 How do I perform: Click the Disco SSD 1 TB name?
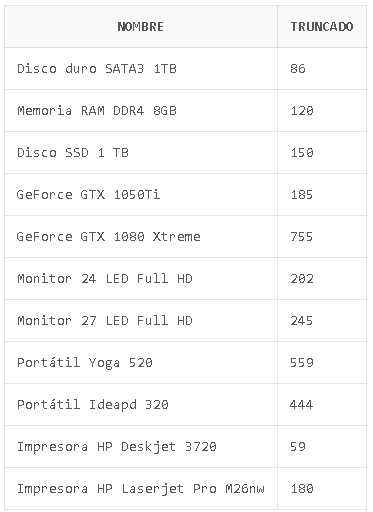click(73, 153)
